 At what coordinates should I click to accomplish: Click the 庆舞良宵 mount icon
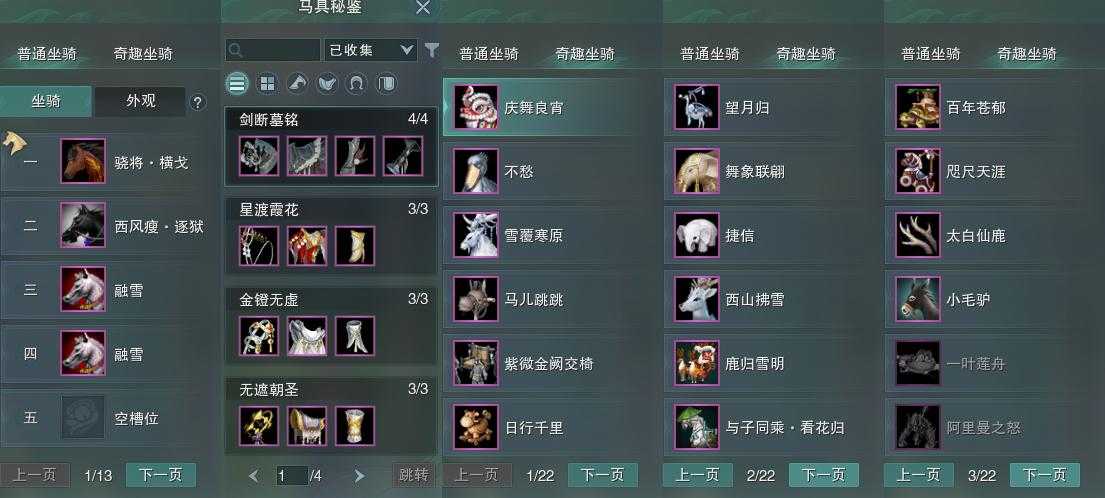click(x=476, y=107)
